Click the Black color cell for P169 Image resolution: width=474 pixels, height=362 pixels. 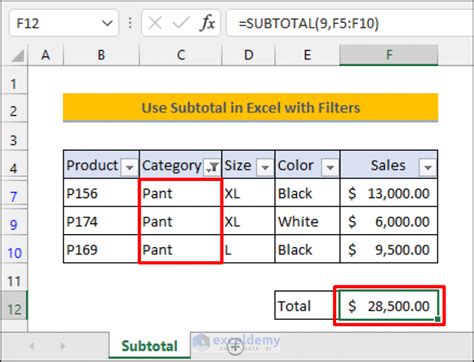[x=307, y=249]
